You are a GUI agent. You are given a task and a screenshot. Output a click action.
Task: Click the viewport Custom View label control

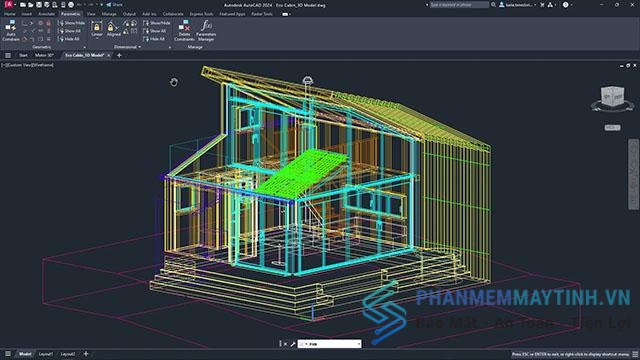[21, 65]
